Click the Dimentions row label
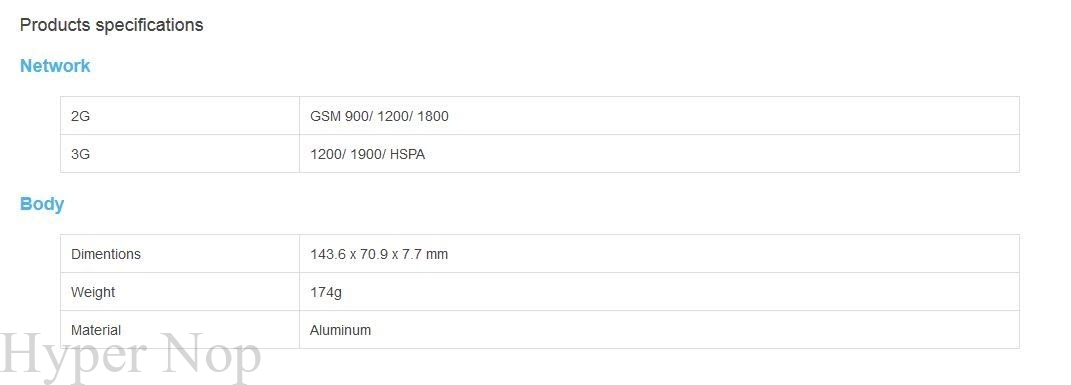Screen dimensions: 1071x385 coord(106,254)
